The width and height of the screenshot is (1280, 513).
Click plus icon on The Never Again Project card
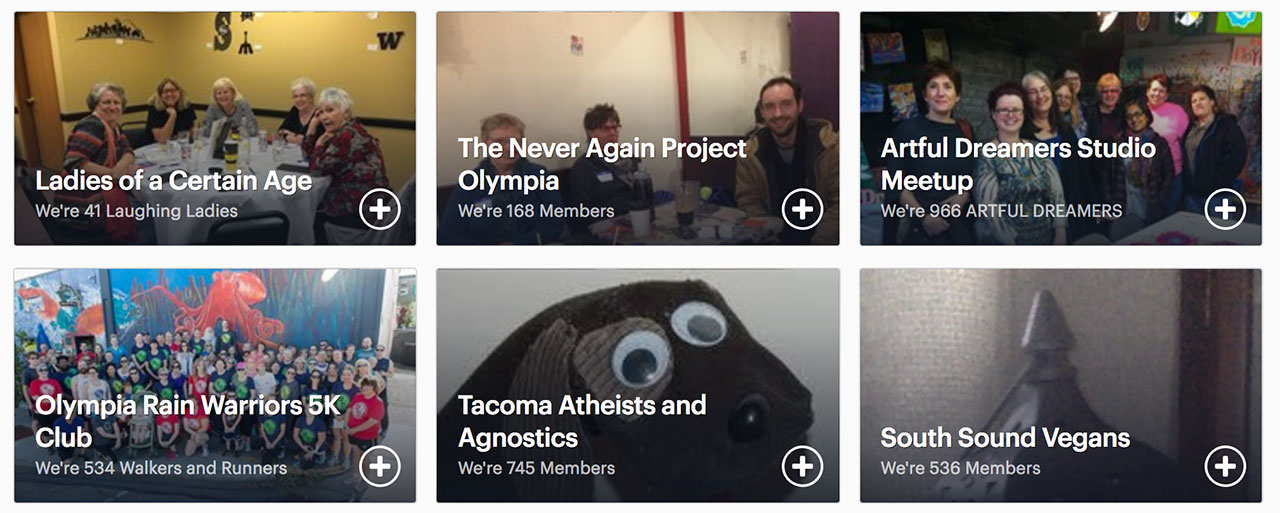click(802, 209)
